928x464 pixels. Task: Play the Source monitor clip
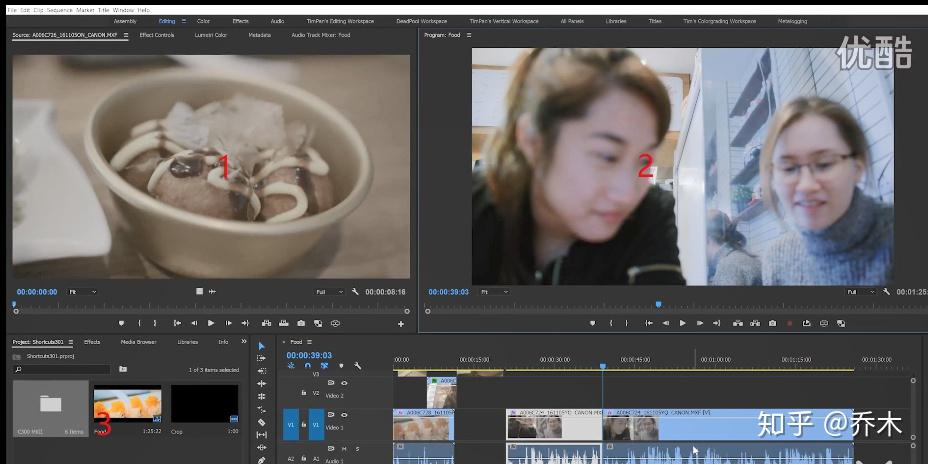point(211,323)
